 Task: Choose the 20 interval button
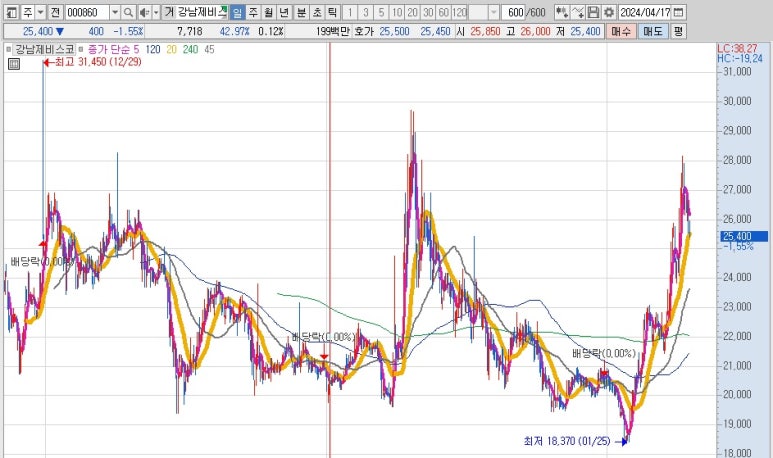point(413,12)
